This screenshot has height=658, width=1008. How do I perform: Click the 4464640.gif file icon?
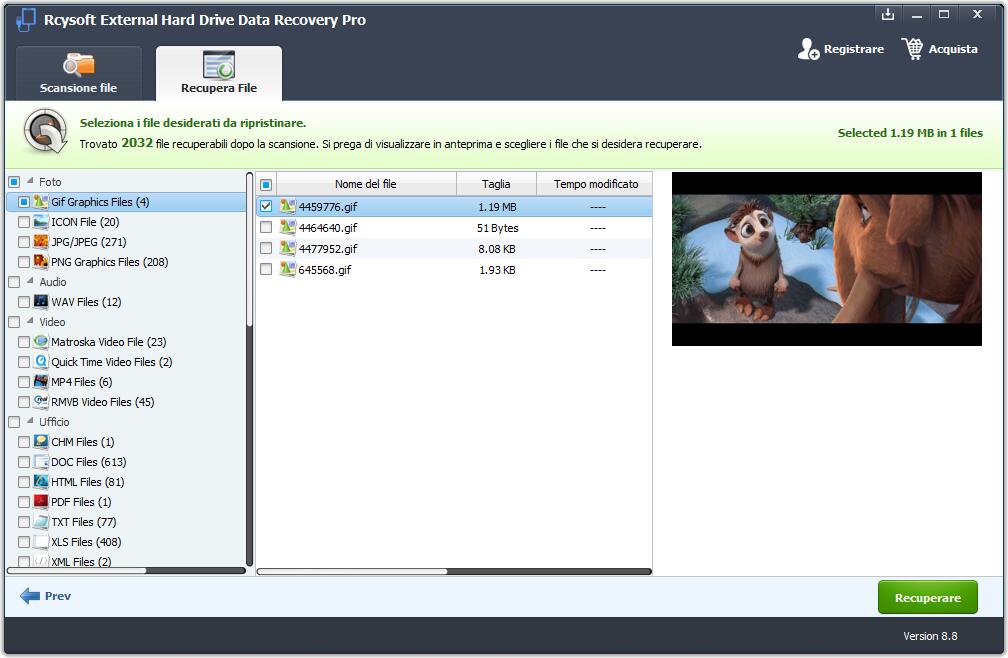[288, 228]
